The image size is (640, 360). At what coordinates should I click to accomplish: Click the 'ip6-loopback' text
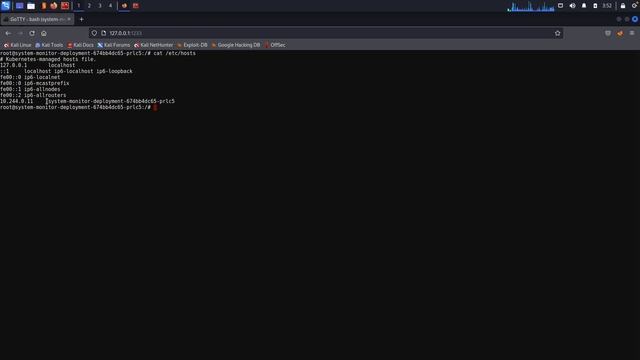[x=114, y=71]
